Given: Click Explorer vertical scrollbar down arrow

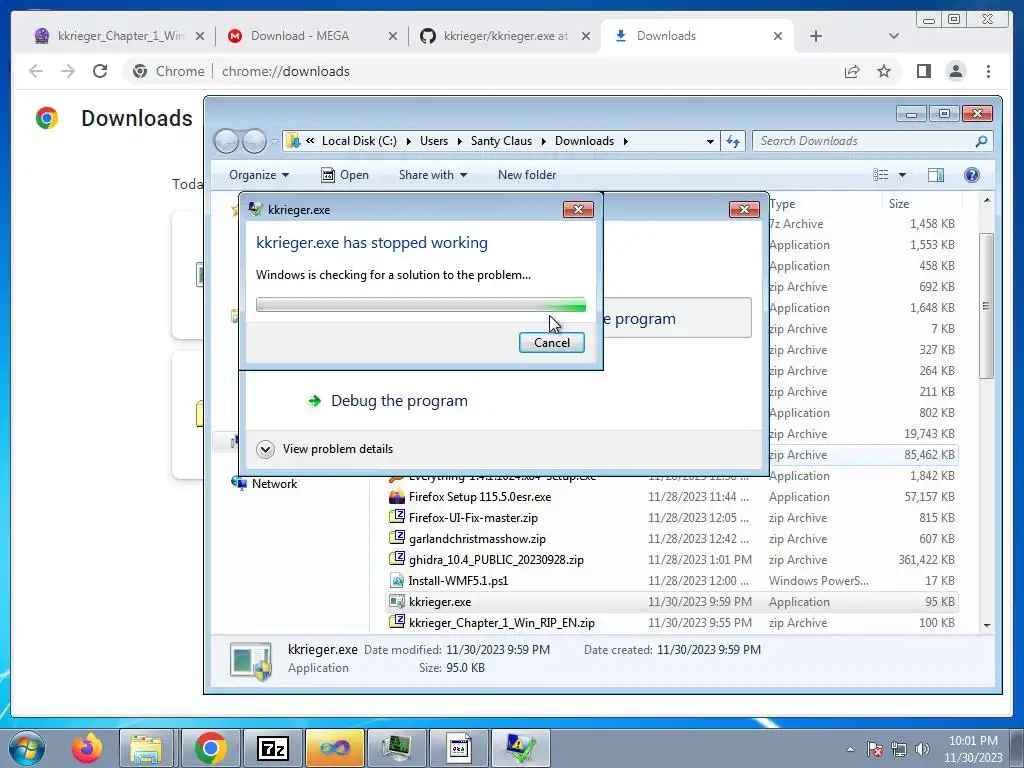Looking at the screenshot, I should coord(987,625).
